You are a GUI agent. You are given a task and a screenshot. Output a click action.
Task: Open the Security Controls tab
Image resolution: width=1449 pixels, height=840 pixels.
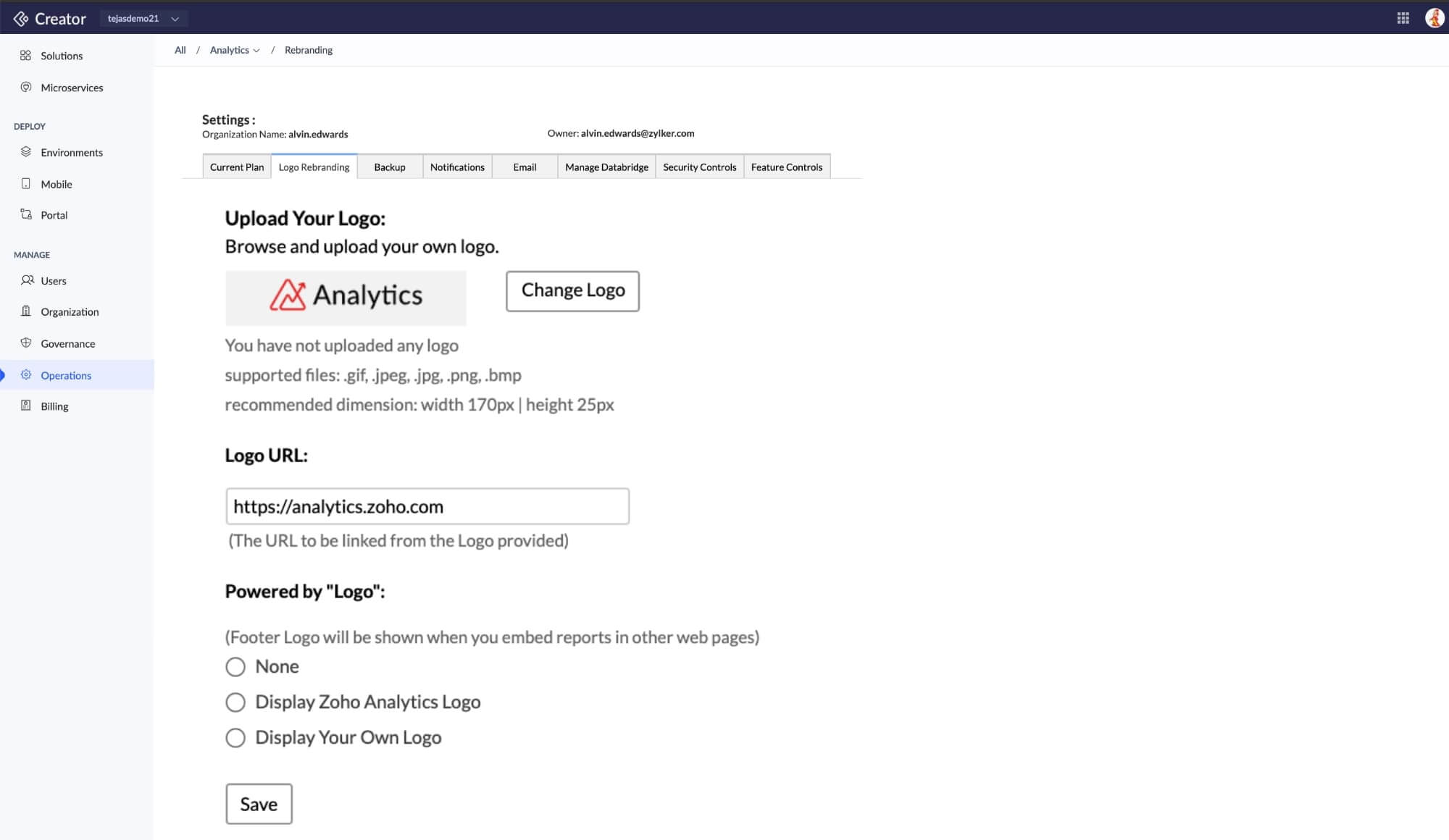699,167
